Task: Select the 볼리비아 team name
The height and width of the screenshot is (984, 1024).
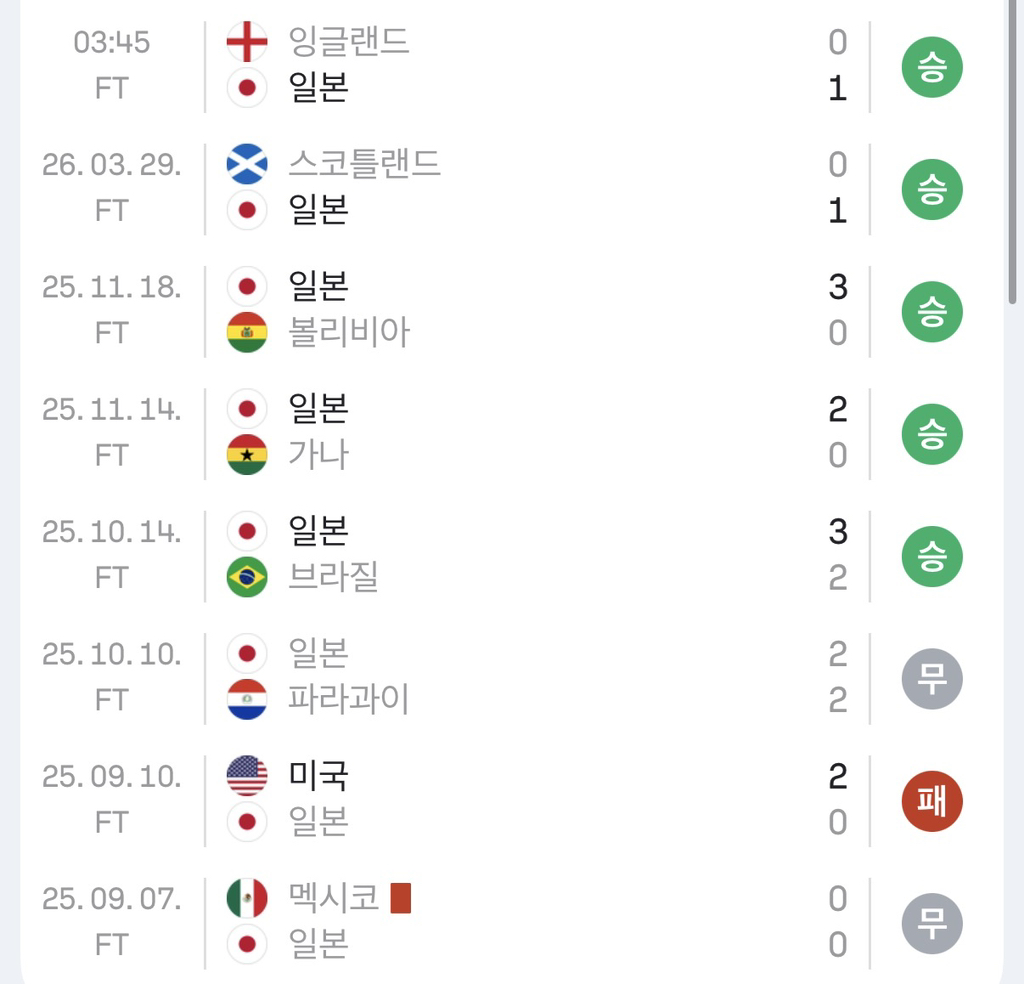Action: pos(348,333)
